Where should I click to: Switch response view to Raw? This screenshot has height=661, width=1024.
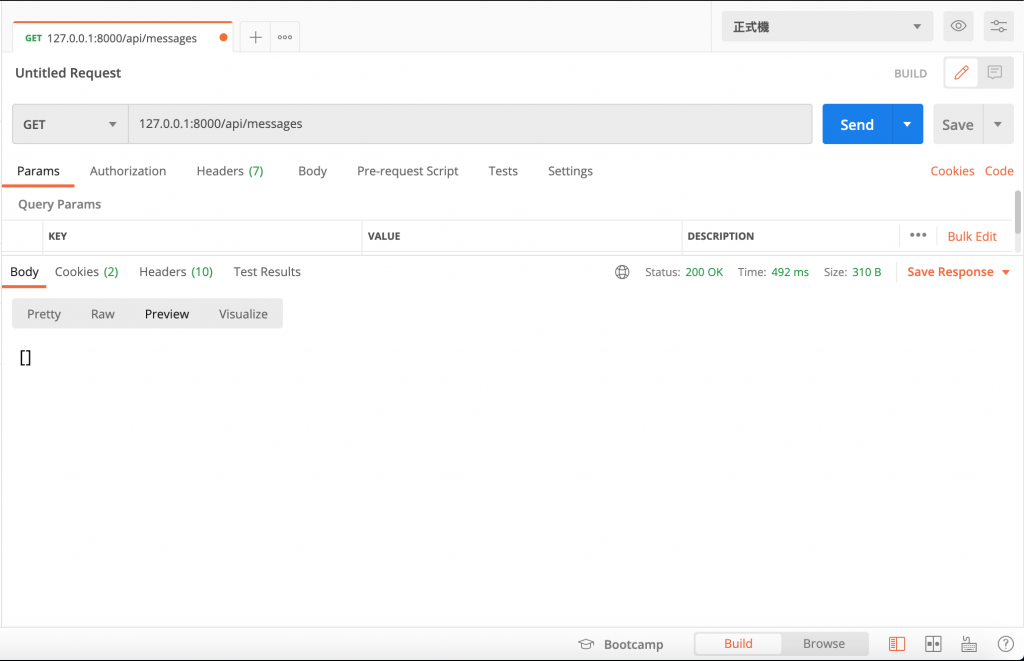tap(103, 314)
